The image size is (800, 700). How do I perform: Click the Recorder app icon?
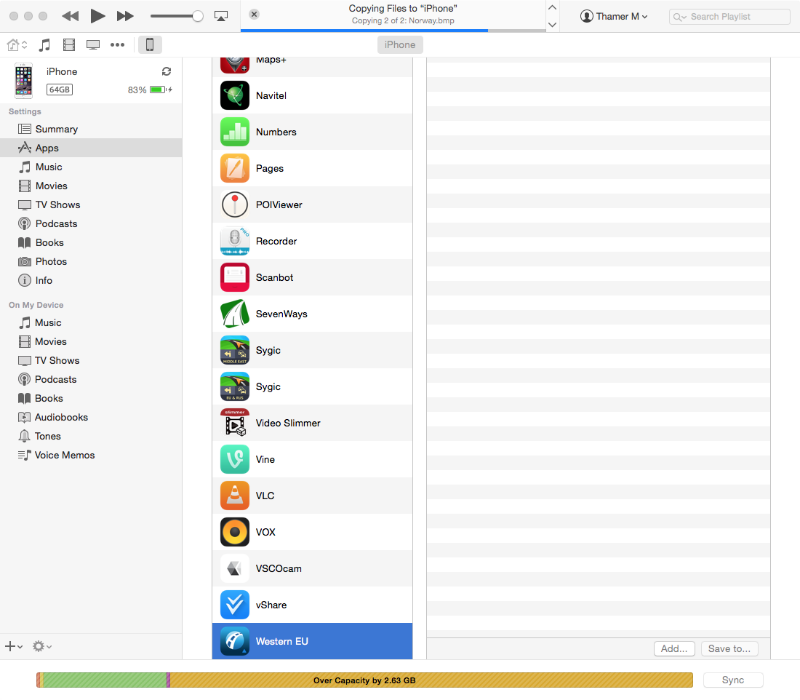coord(235,241)
